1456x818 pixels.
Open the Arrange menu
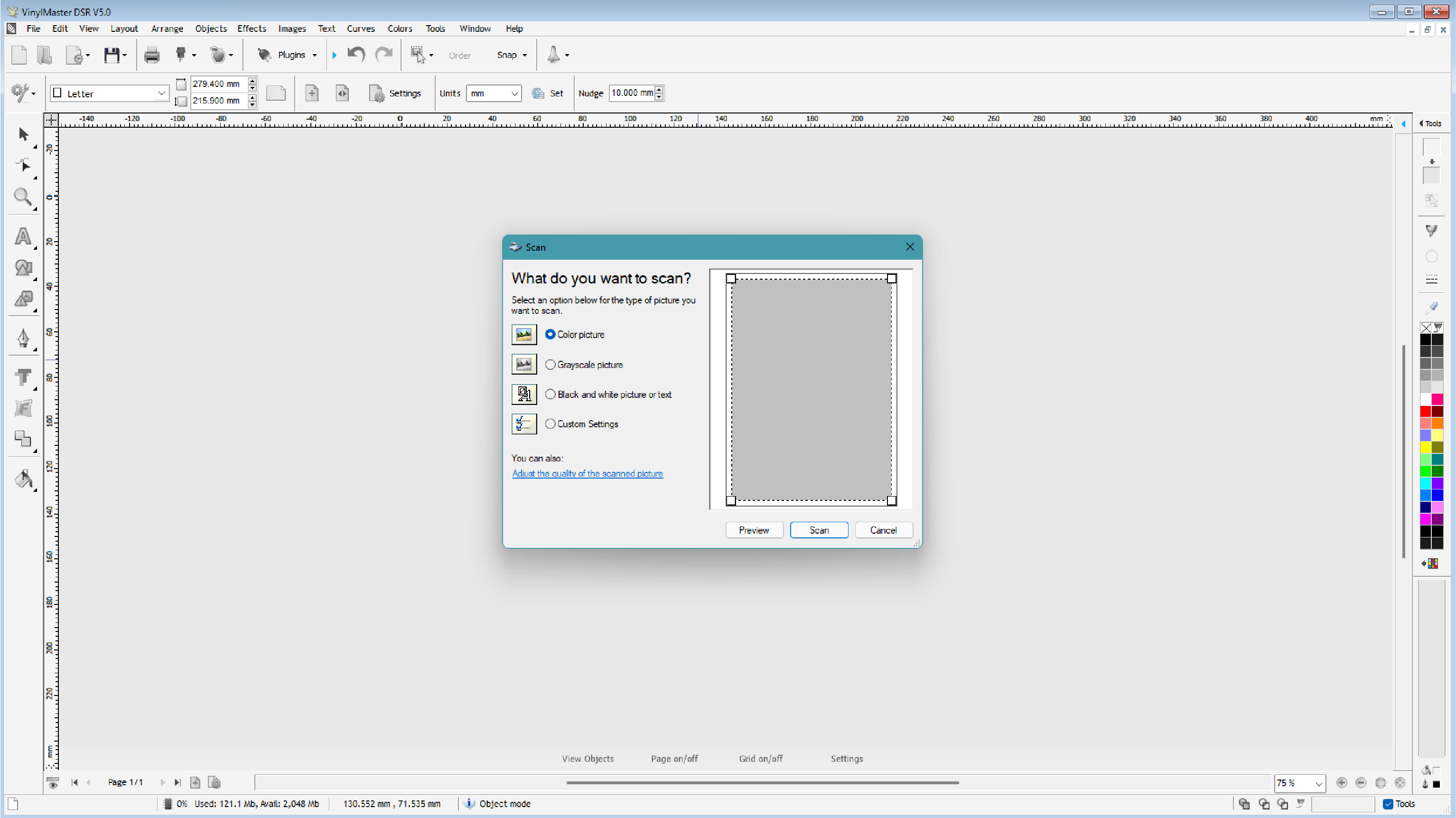click(167, 28)
